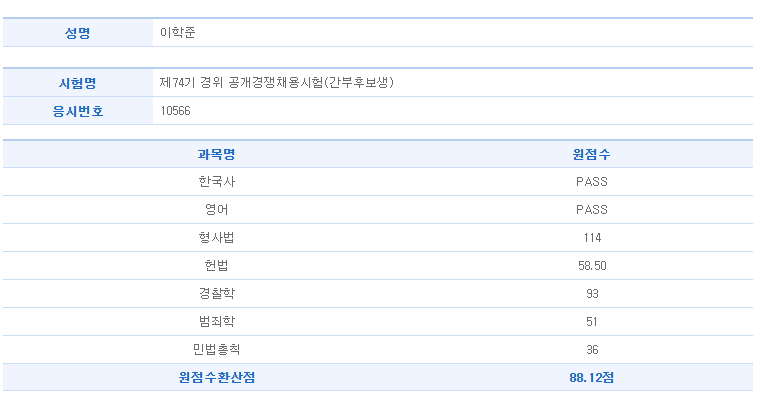
Task: Click the 시험명 header cell
Action: tap(78, 83)
